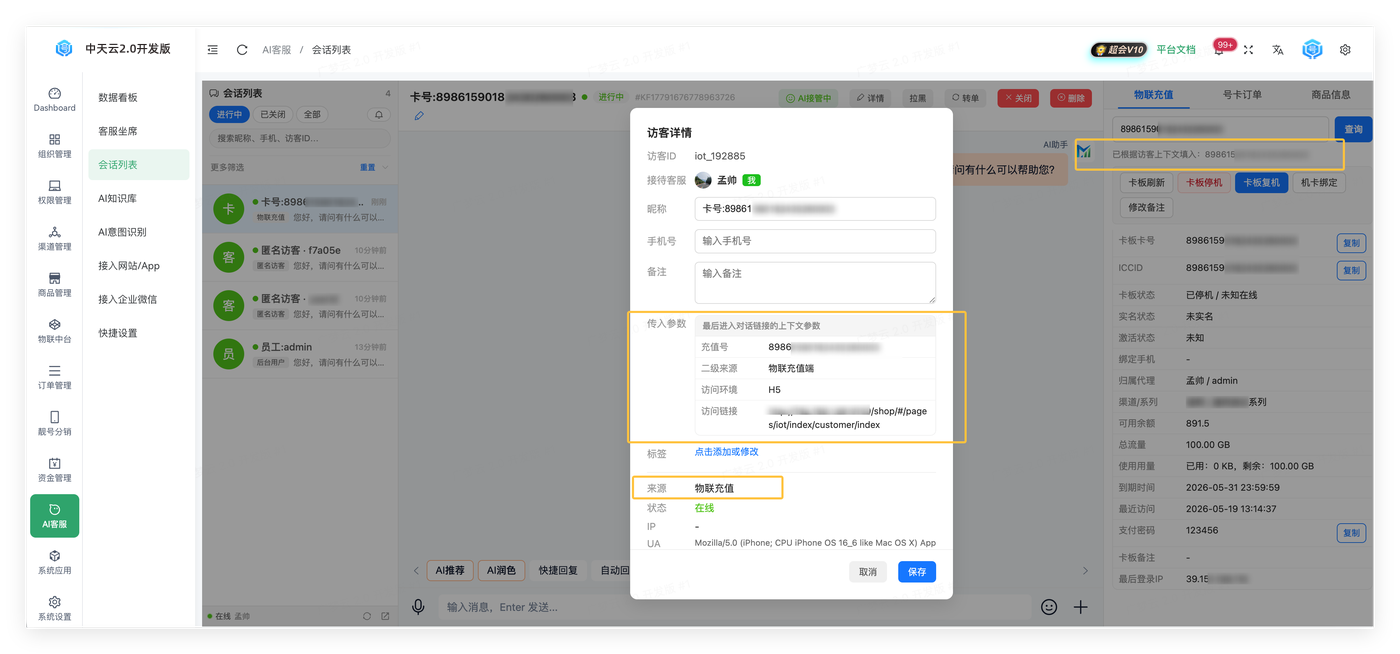Open 系统应用 in the left sidebar
The image size is (1400, 654).
tap(54, 562)
